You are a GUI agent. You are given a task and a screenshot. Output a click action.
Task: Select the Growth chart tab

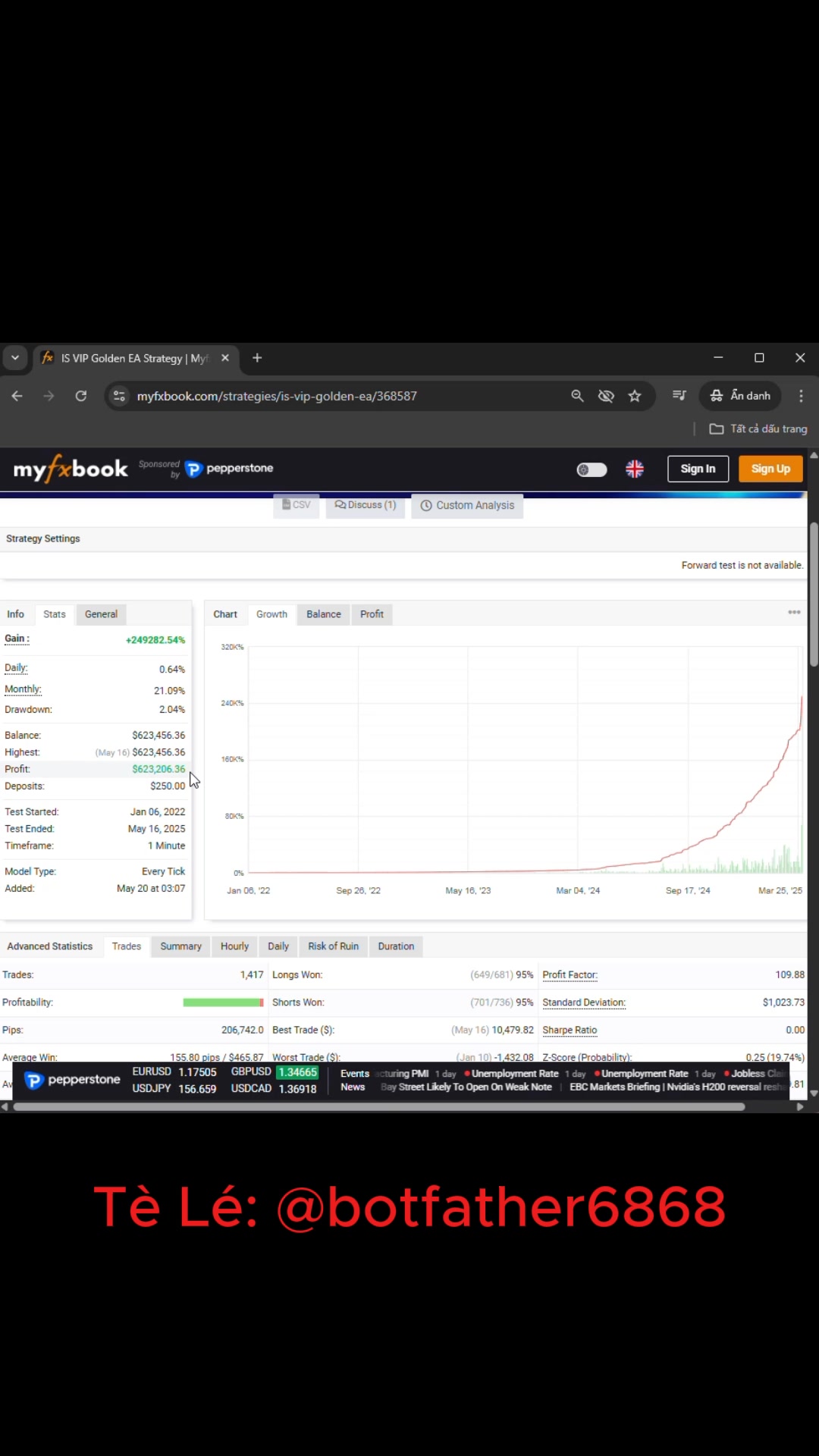pos(271,614)
